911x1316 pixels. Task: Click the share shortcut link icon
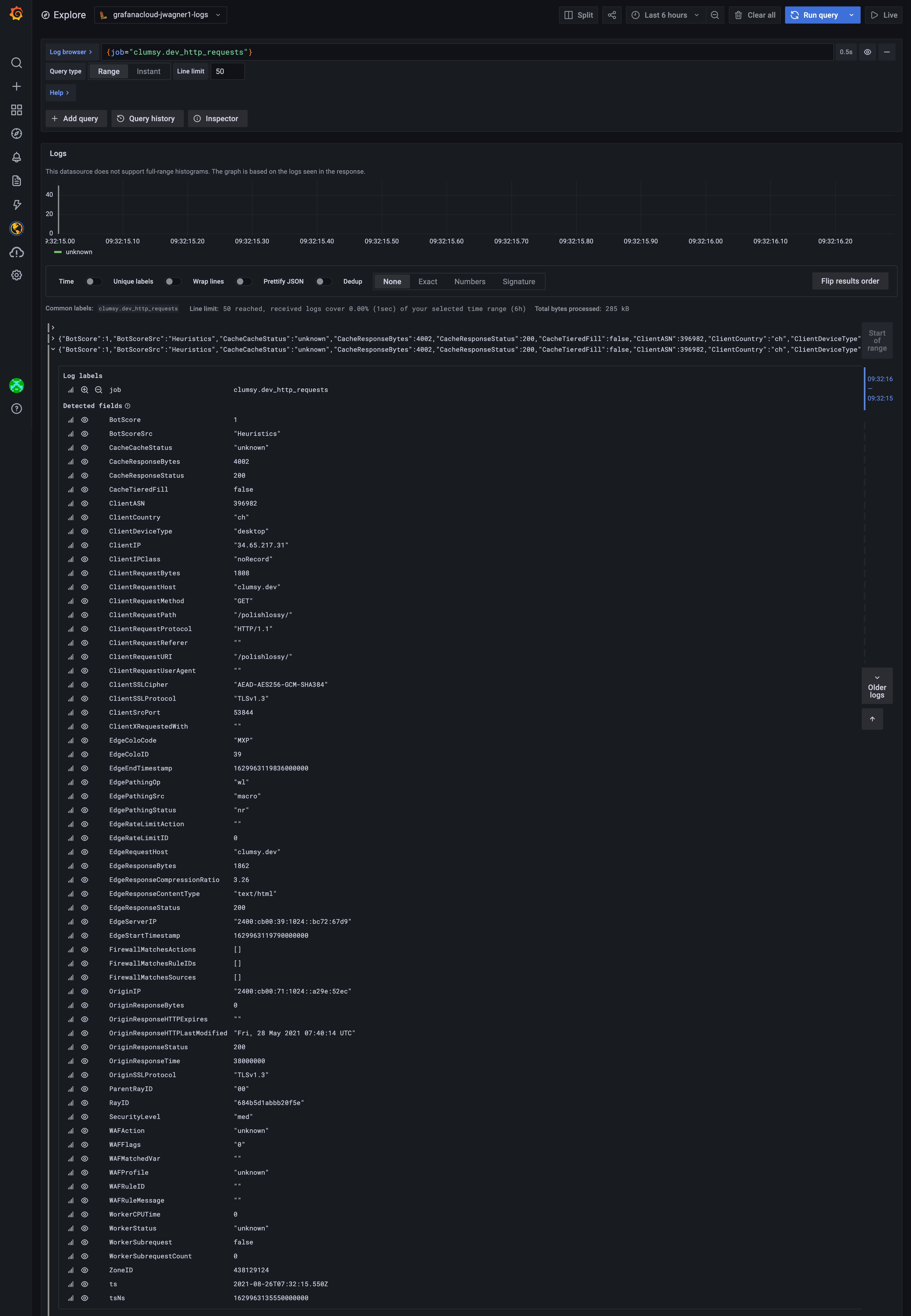tap(612, 15)
